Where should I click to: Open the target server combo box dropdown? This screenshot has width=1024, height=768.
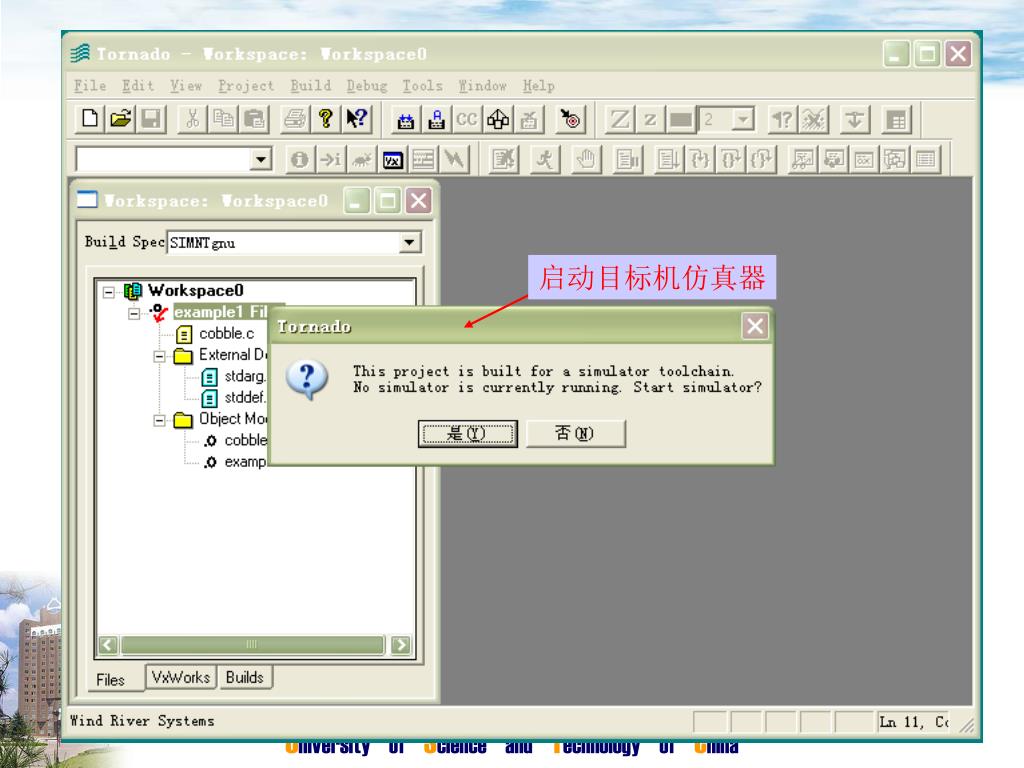click(x=261, y=159)
